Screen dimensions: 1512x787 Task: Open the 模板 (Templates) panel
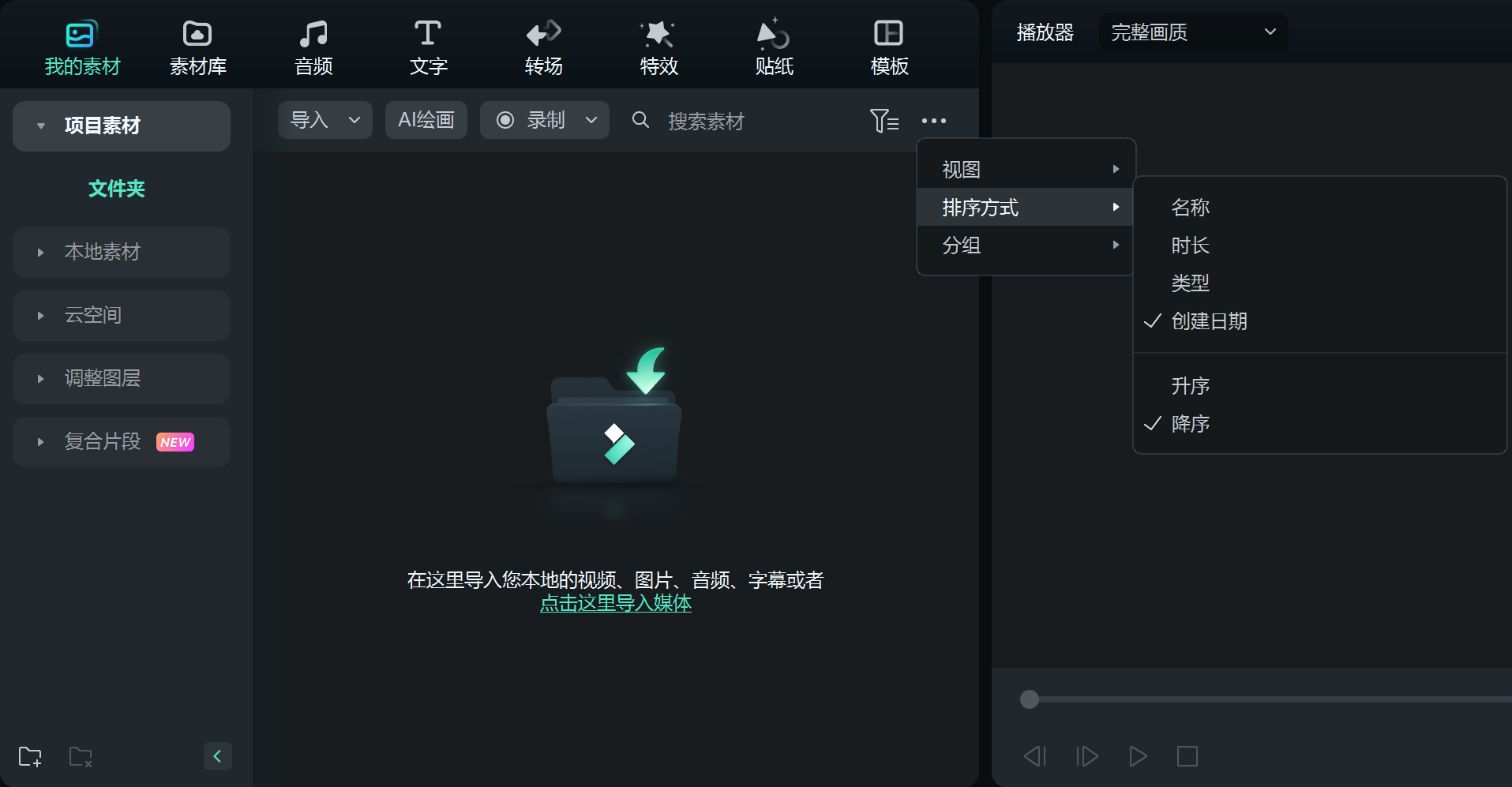(889, 45)
